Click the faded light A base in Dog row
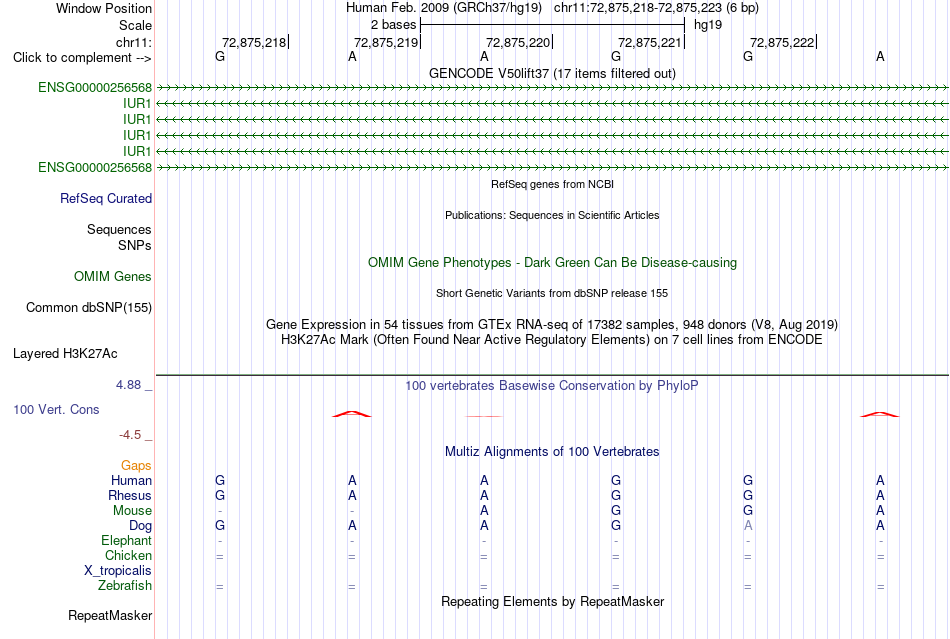950x639 pixels. click(x=748, y=526)
